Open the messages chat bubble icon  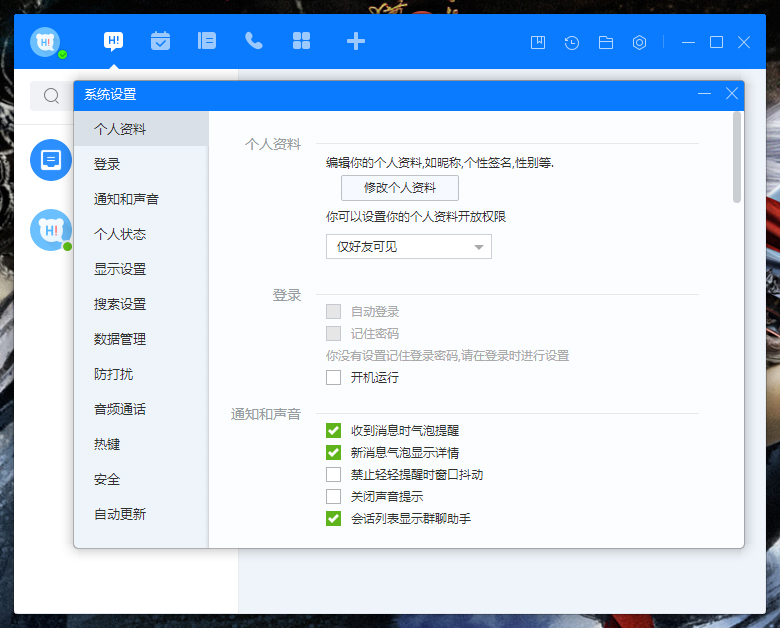tap(114, 41)
